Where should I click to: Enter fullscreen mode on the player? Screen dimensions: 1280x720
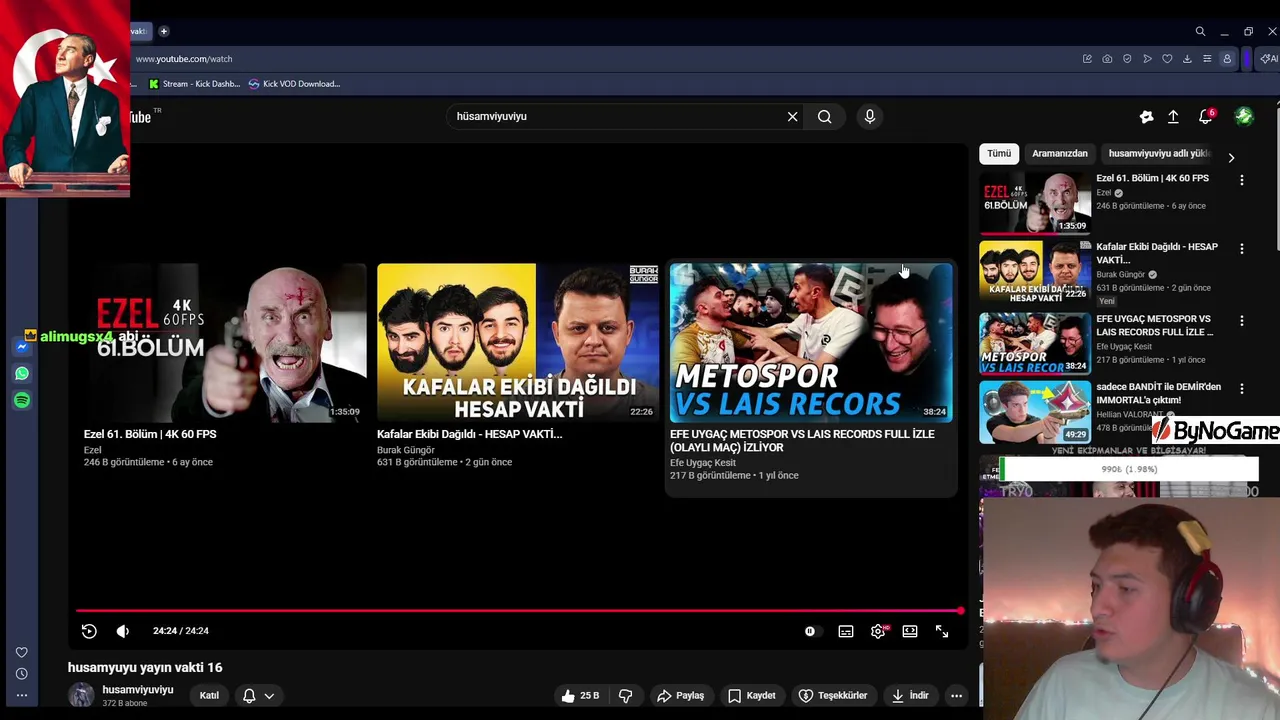(942, 631)
